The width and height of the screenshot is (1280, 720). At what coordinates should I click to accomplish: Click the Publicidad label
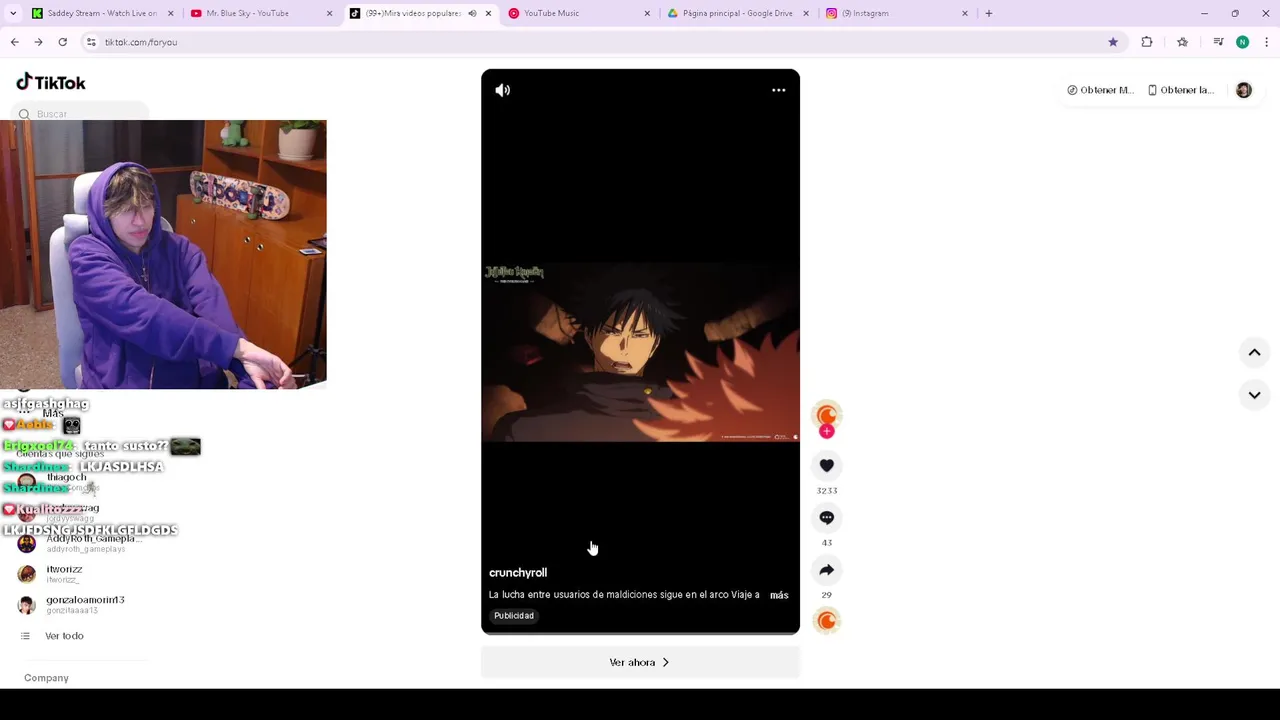(514, 616)
